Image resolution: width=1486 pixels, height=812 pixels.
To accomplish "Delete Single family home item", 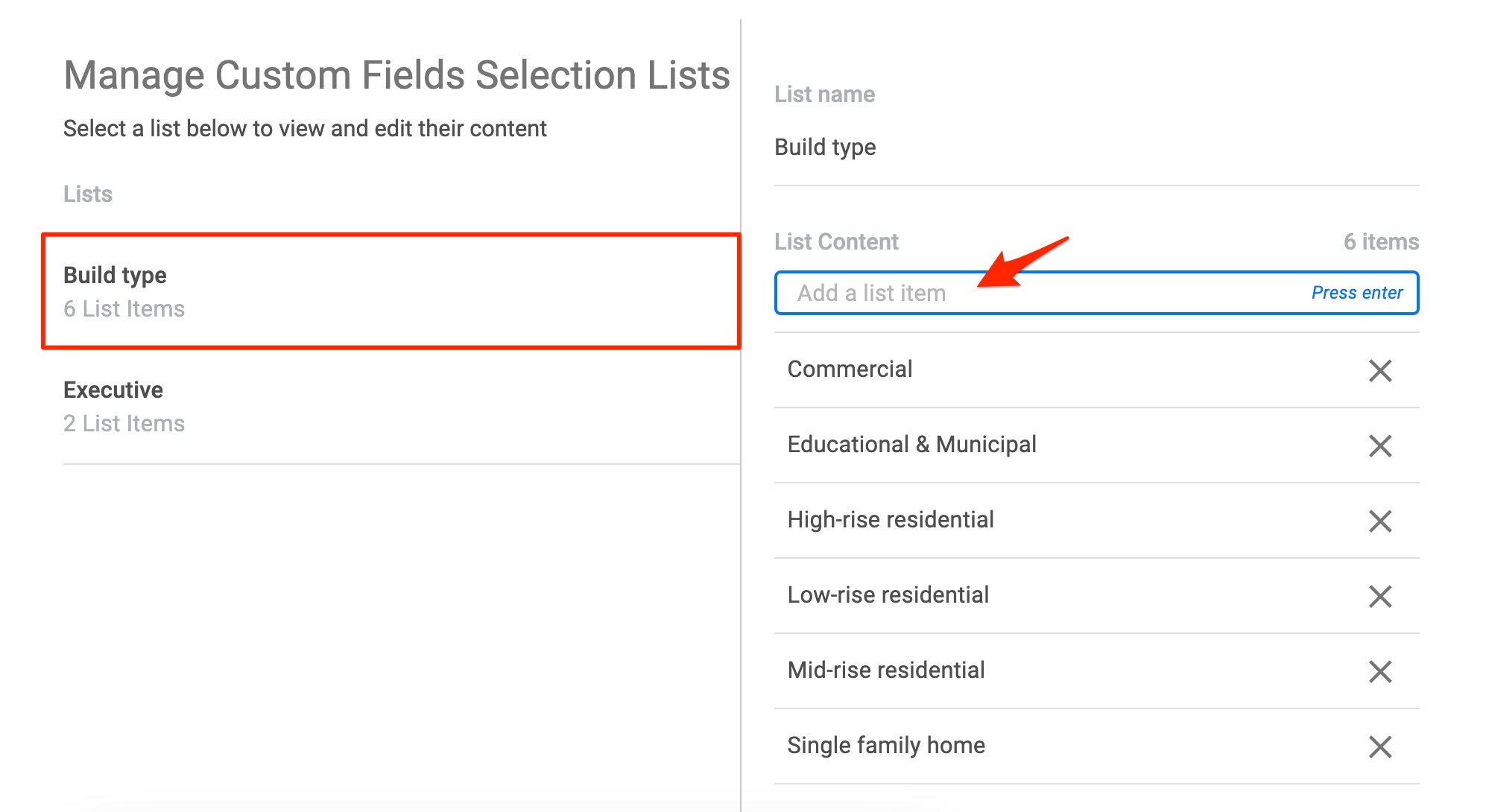I will coord(1379,746).
